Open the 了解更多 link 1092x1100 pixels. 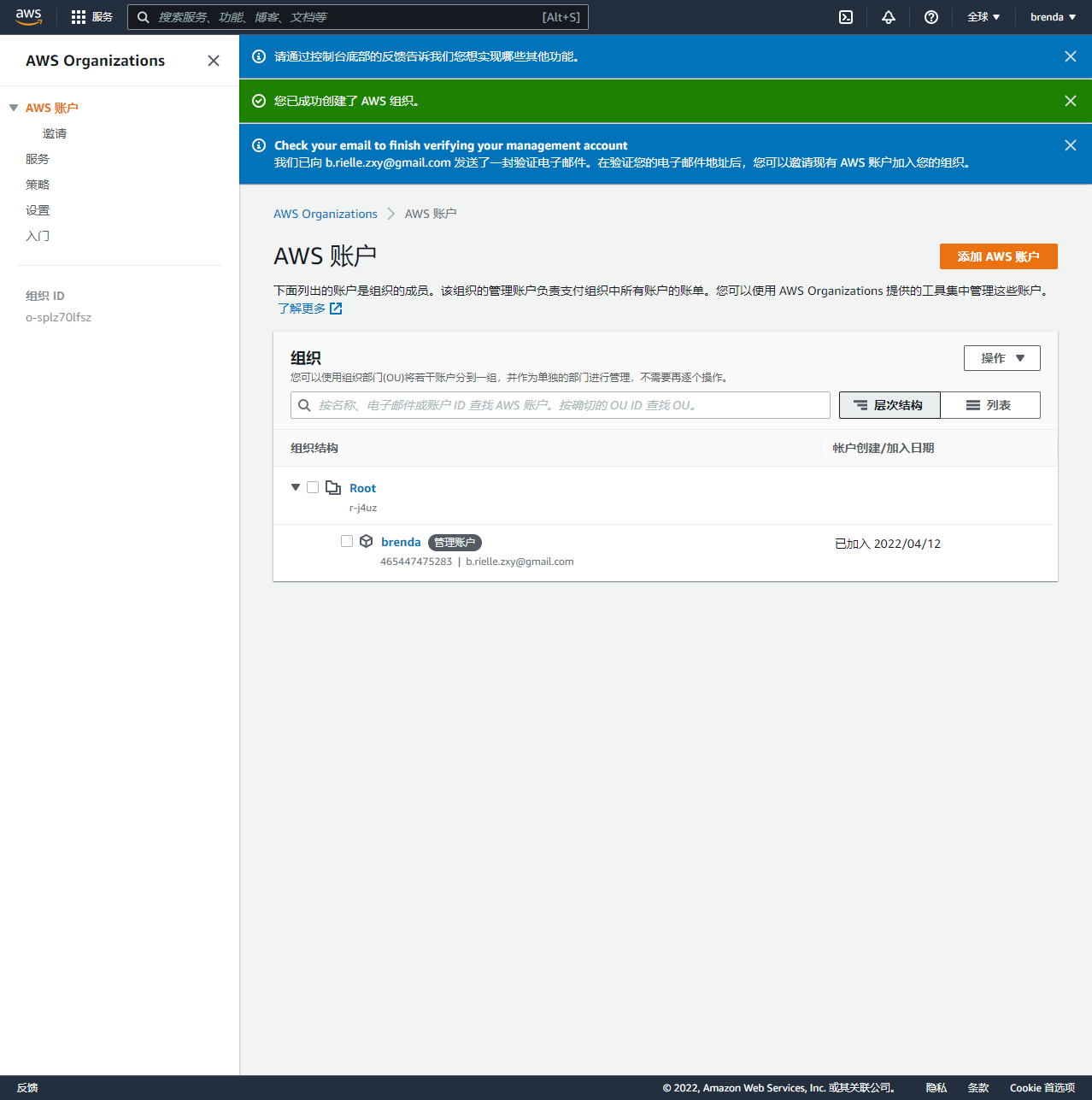(302, 309)
